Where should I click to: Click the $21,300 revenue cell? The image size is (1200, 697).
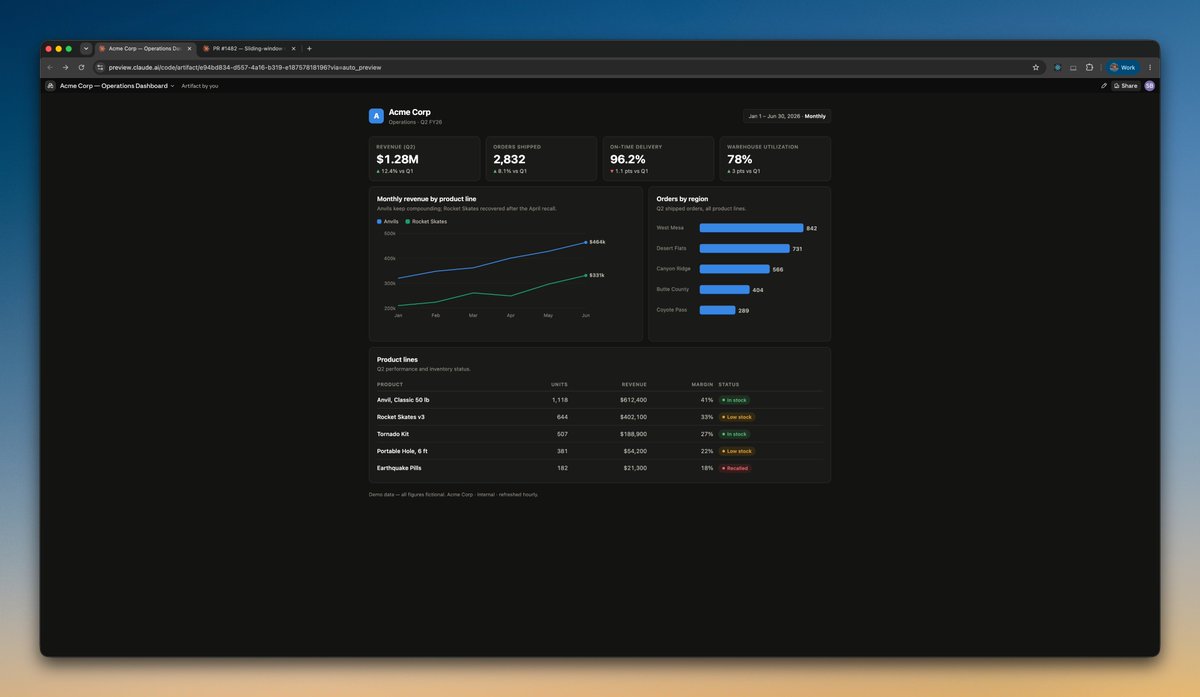635,468
